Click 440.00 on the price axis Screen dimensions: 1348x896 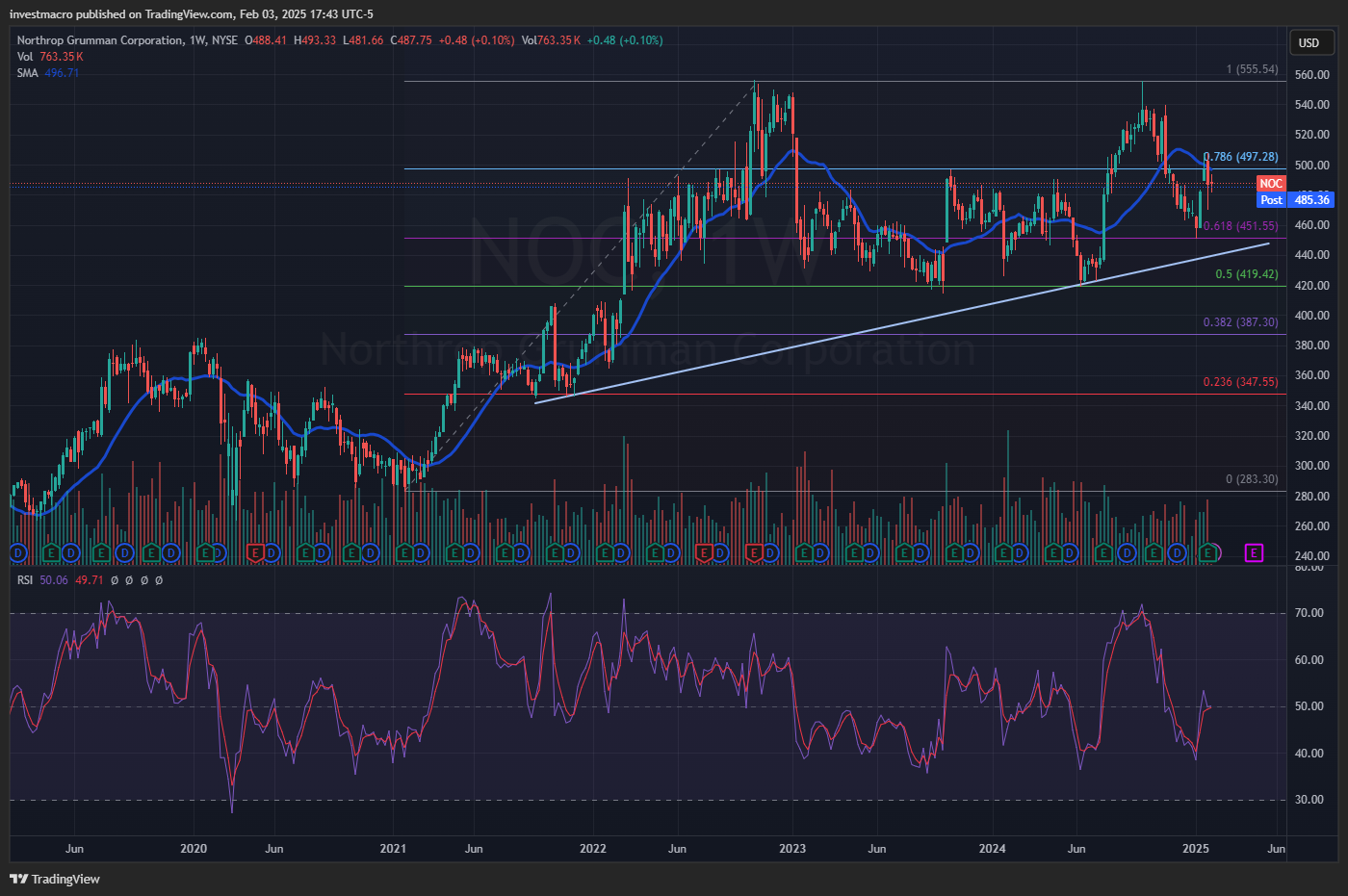coord(1312,255)
